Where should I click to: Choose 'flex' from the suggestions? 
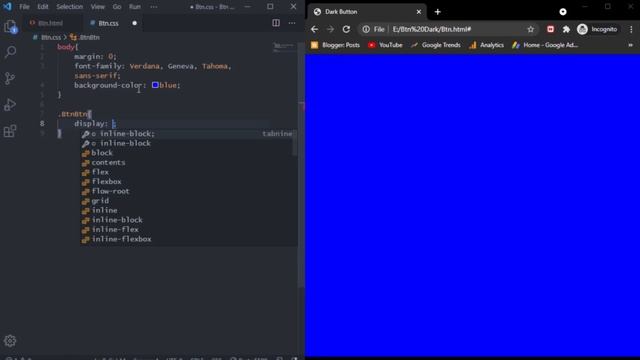(187, 172)
